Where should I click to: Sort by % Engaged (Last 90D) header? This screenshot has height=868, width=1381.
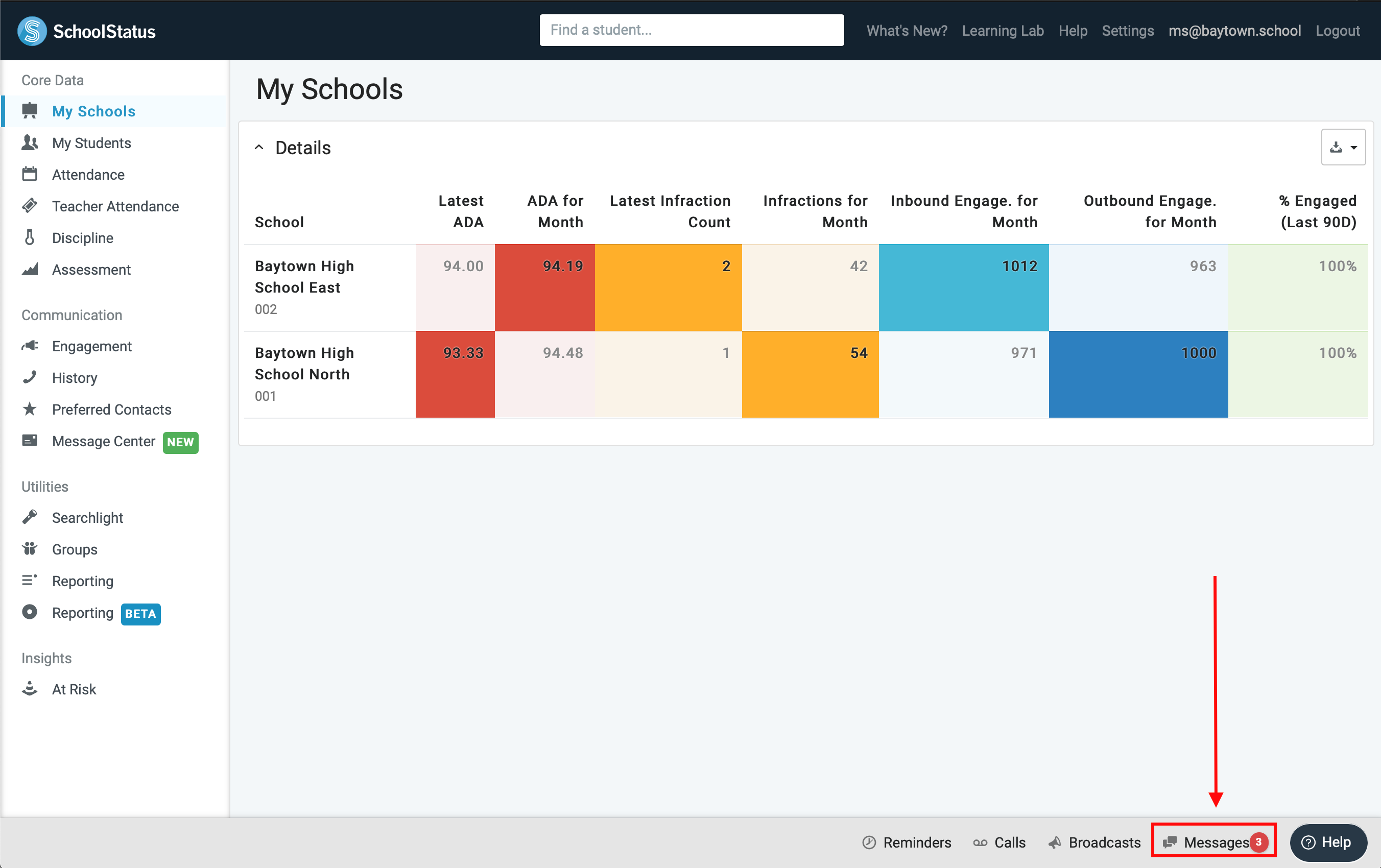pos(1318,211)
